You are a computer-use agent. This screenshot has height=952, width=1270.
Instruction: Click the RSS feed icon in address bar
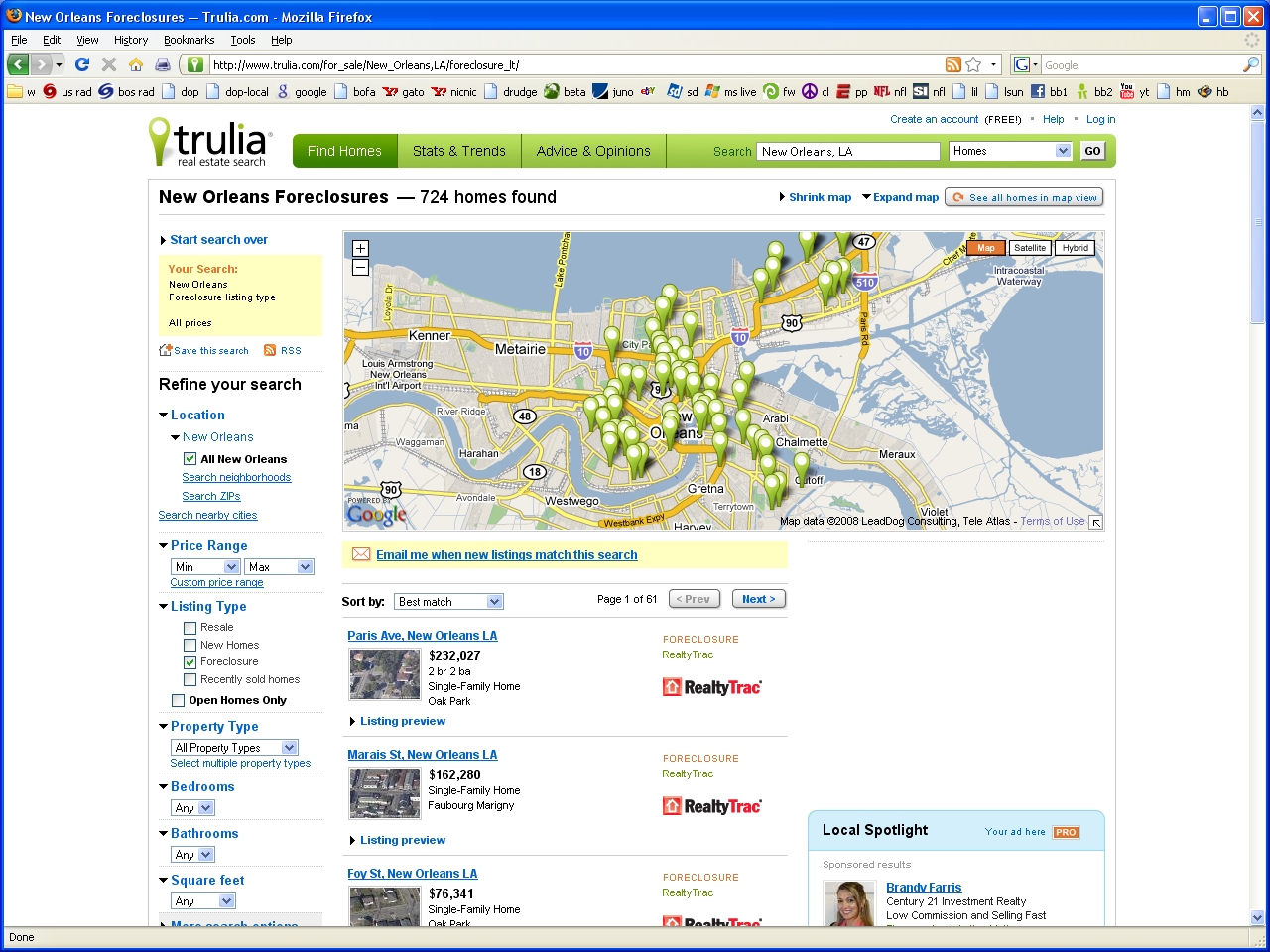(x=952, y=64)
